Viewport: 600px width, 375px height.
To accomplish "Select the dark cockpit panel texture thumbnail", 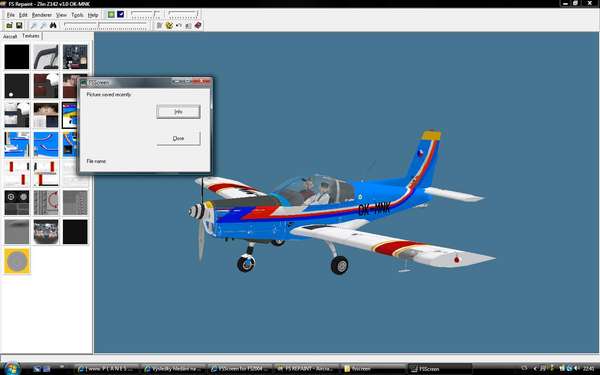I will (75, 57).
